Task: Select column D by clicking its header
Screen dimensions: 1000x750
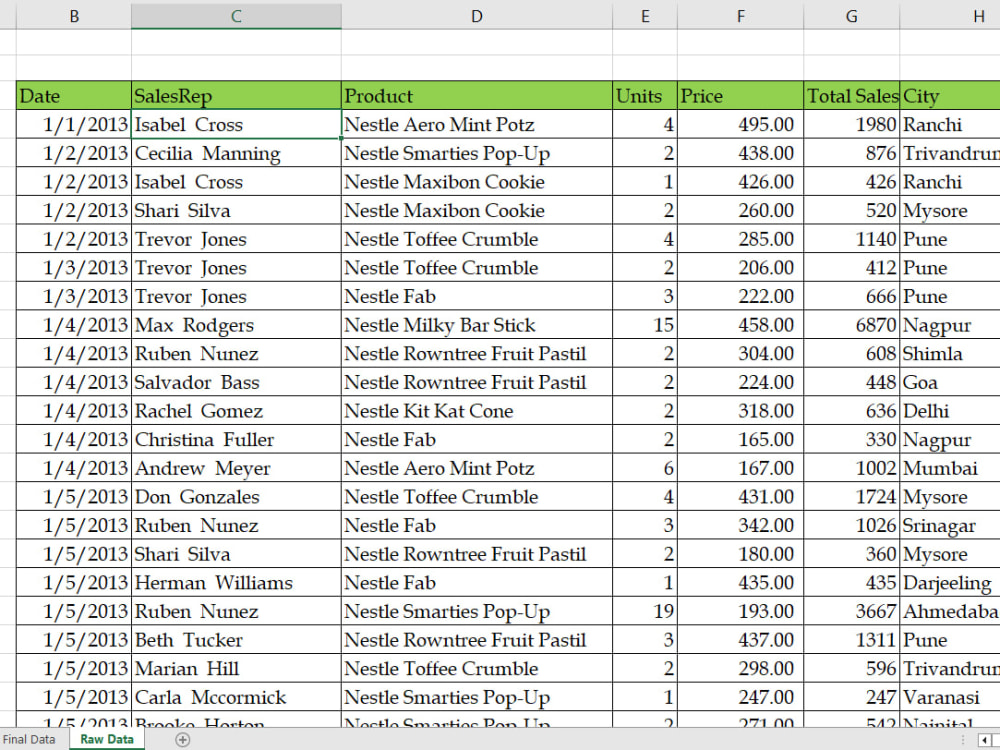Action: point(476,16)
